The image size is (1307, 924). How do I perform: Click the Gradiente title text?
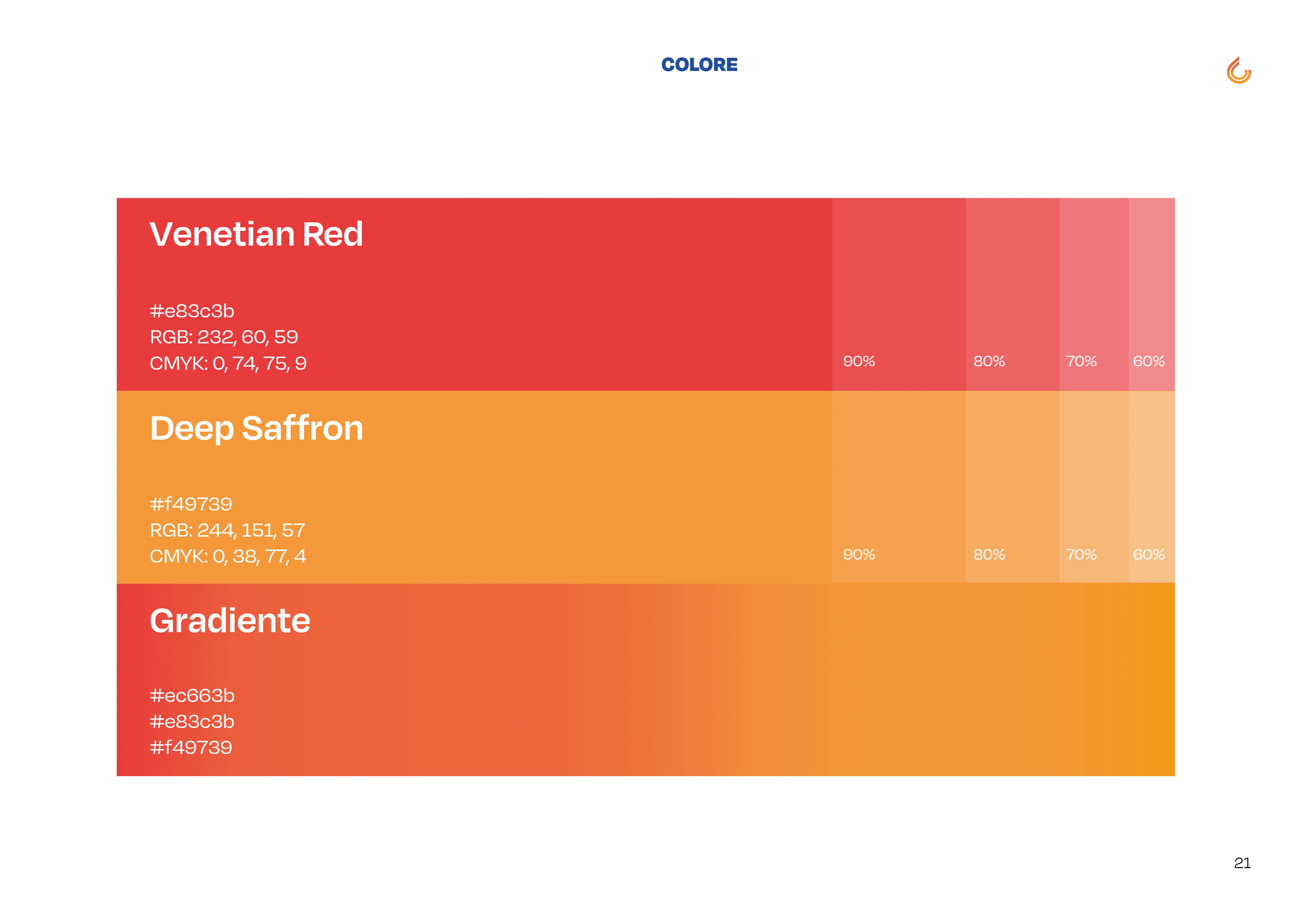click(x=230, y=620)
